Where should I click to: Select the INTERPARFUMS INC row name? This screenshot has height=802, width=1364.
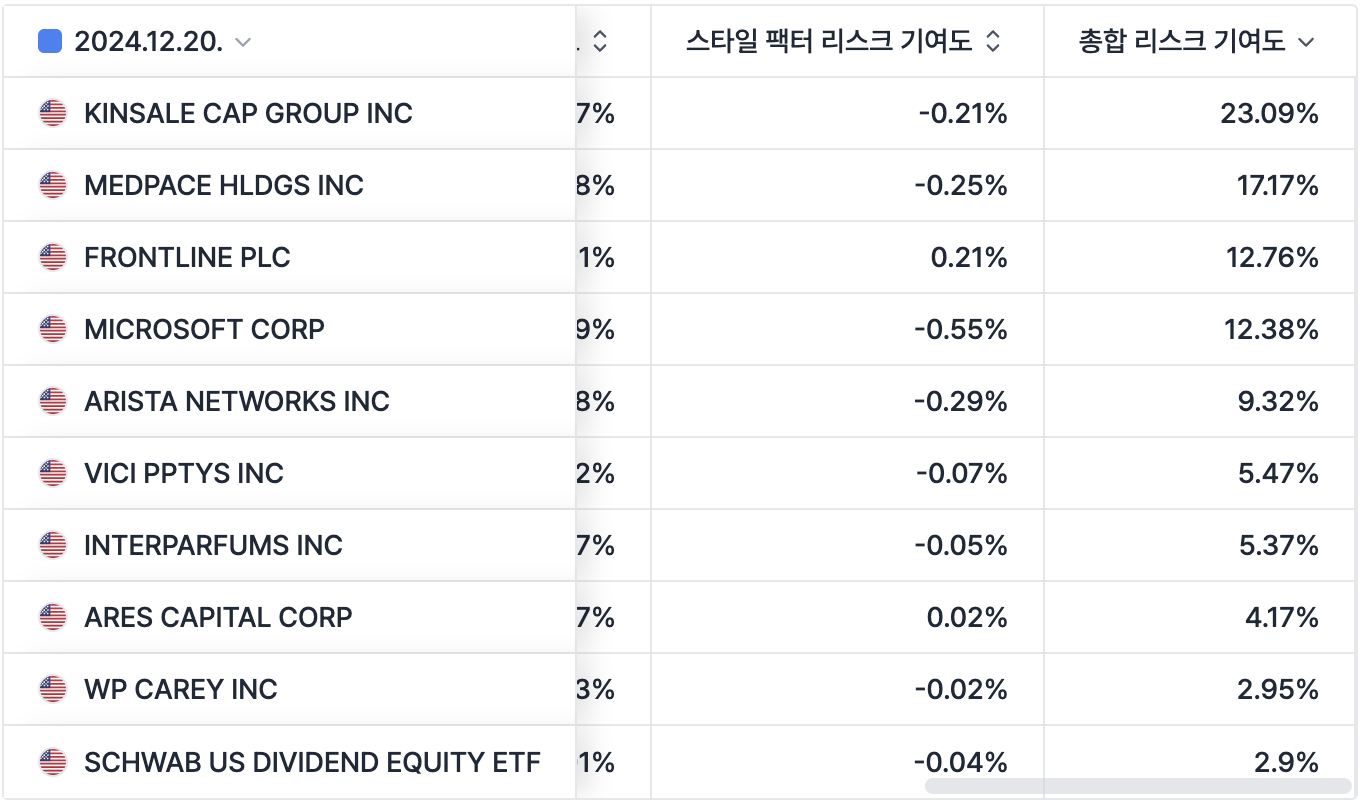point(213,545)
